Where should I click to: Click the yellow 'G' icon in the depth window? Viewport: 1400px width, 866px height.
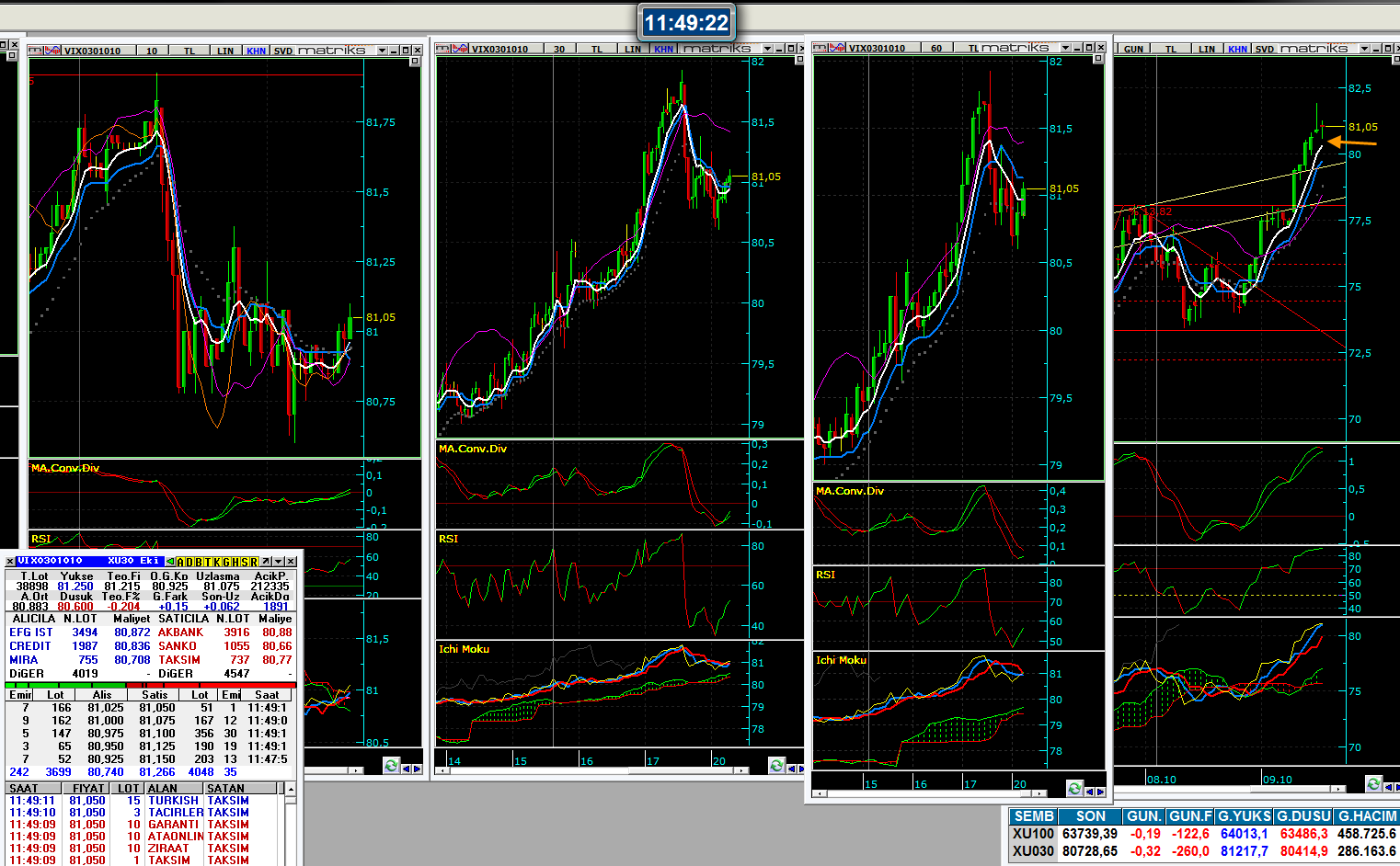click(226, 562)
